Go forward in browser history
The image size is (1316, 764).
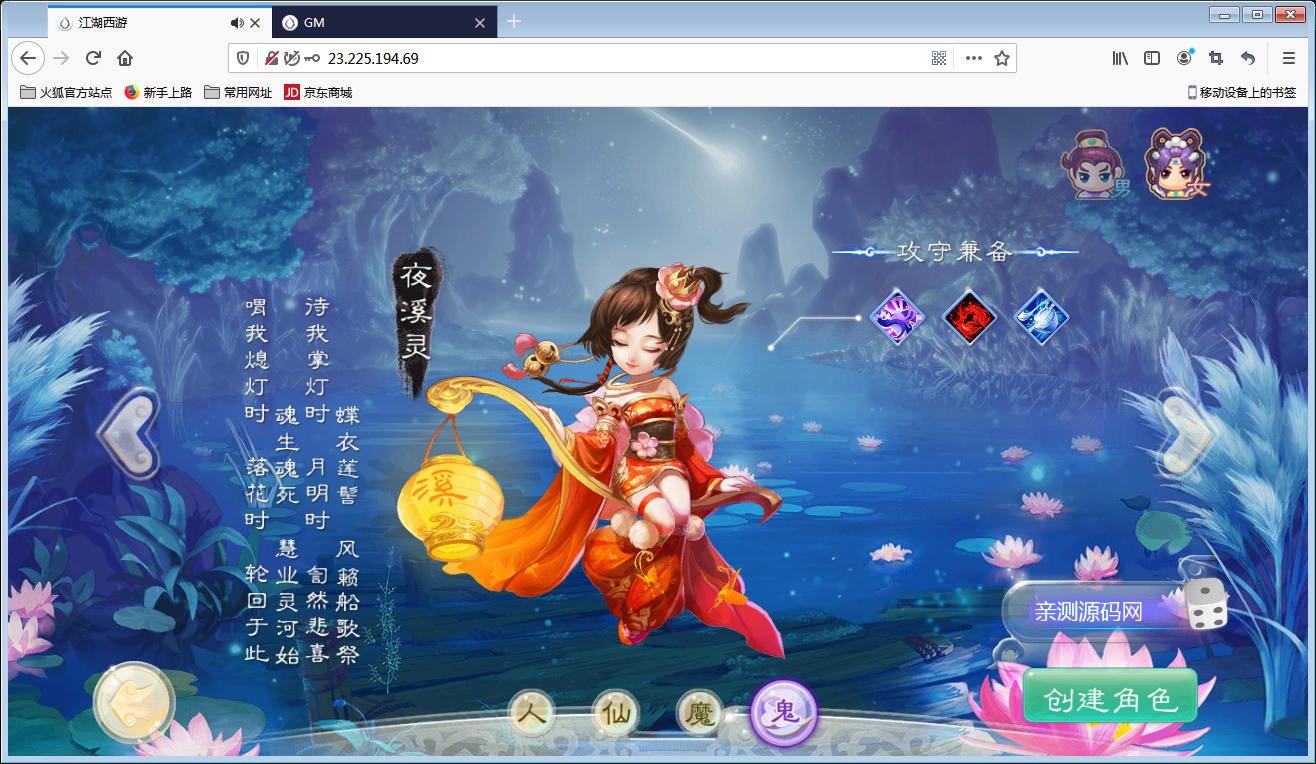click(x=61, y=58)
